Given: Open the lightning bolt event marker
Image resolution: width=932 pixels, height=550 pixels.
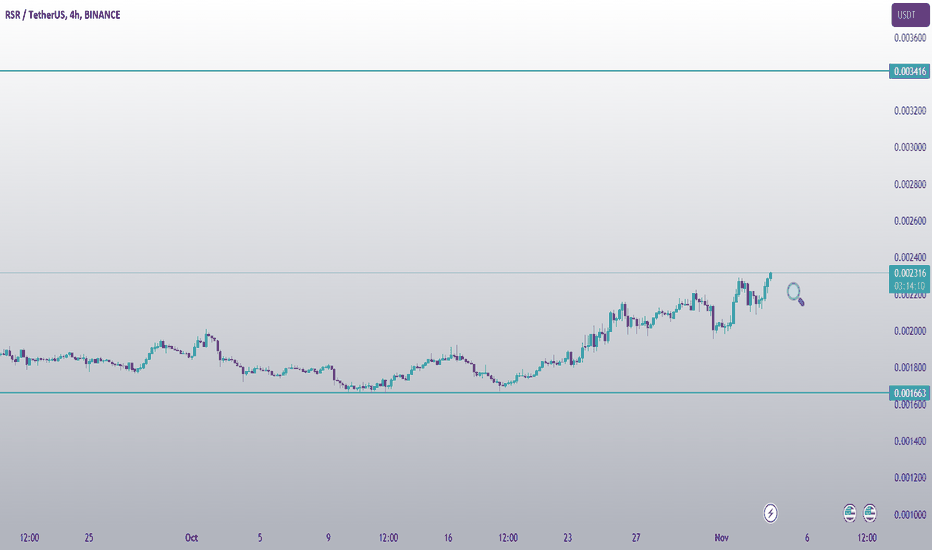Looking at the screenshot, I should point(770,513).
